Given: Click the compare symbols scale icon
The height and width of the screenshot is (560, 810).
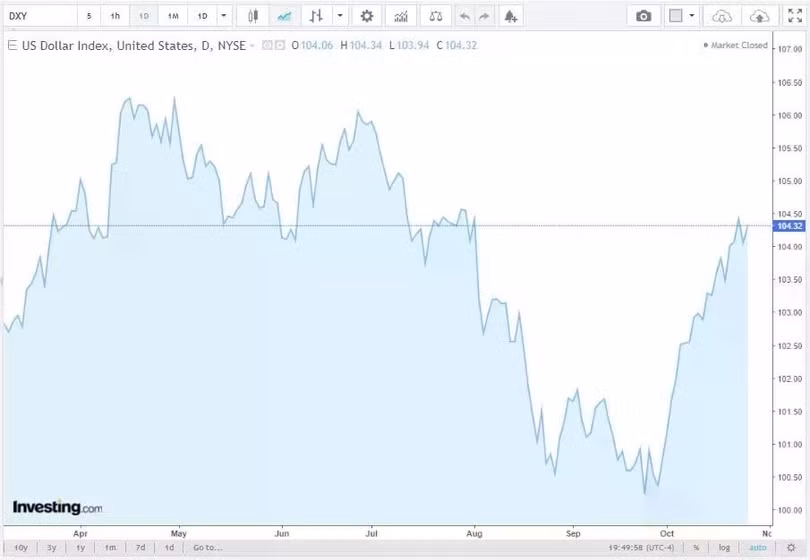Looking at the screenshot, I should pyautogui.click(x=434, y=16).
